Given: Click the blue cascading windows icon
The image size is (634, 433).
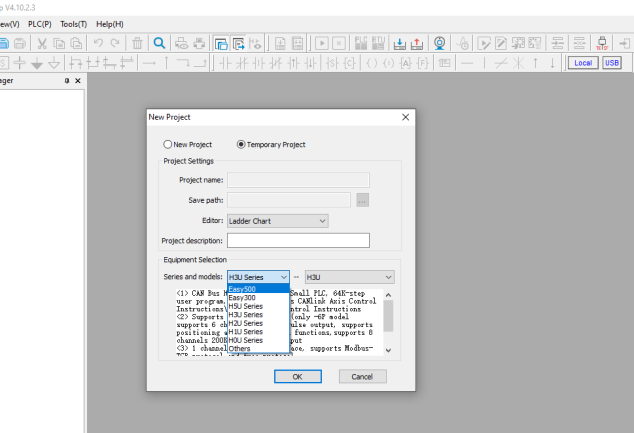Looking at the screenshot, I should click(x=221, y=43).
